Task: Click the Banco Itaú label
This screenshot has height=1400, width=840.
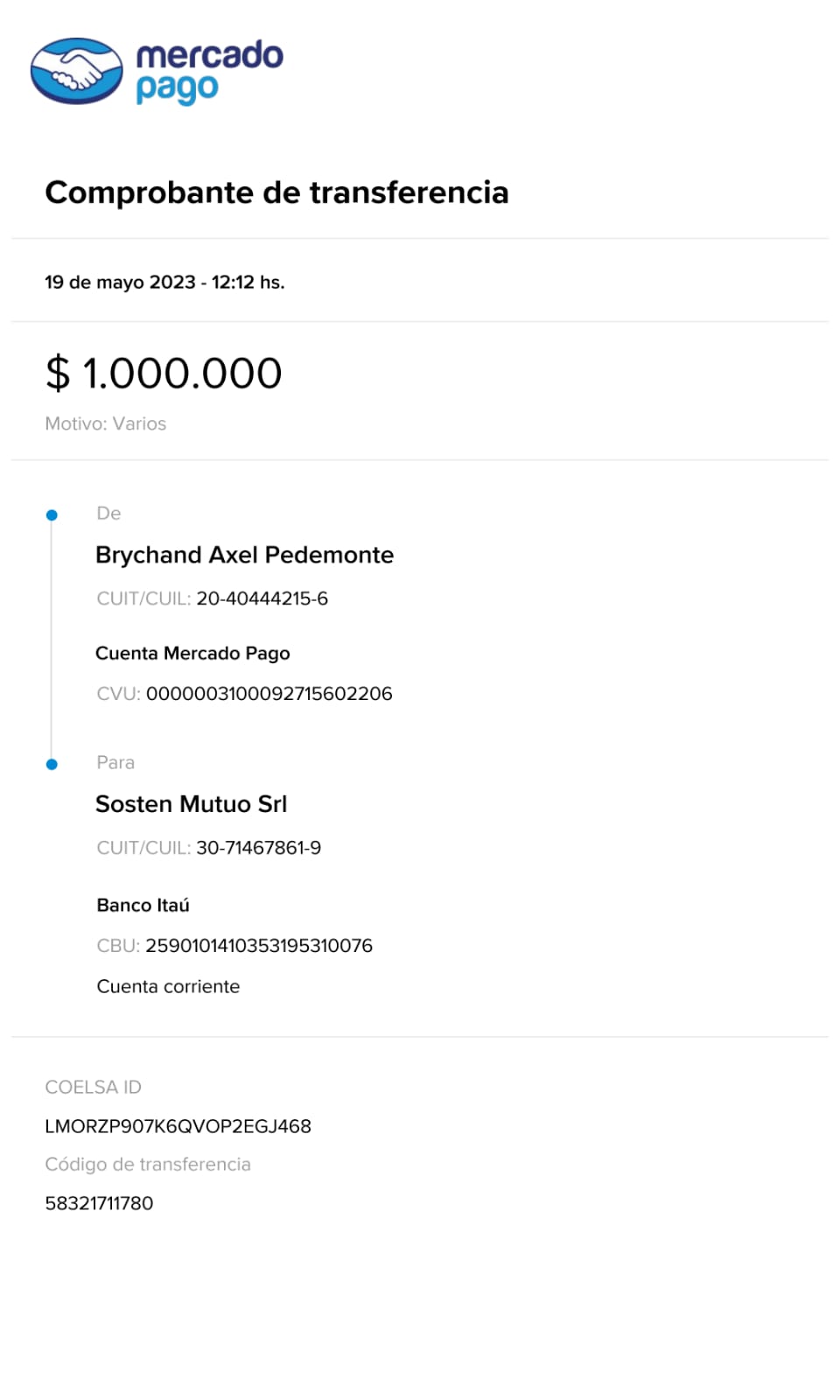Action: (x=143, y=906)
